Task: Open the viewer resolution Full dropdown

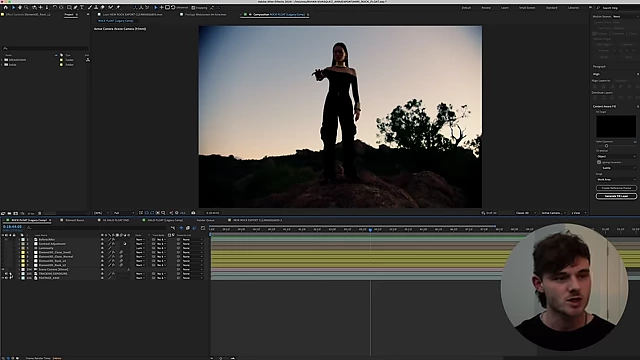Action: [x=124, y=213]
